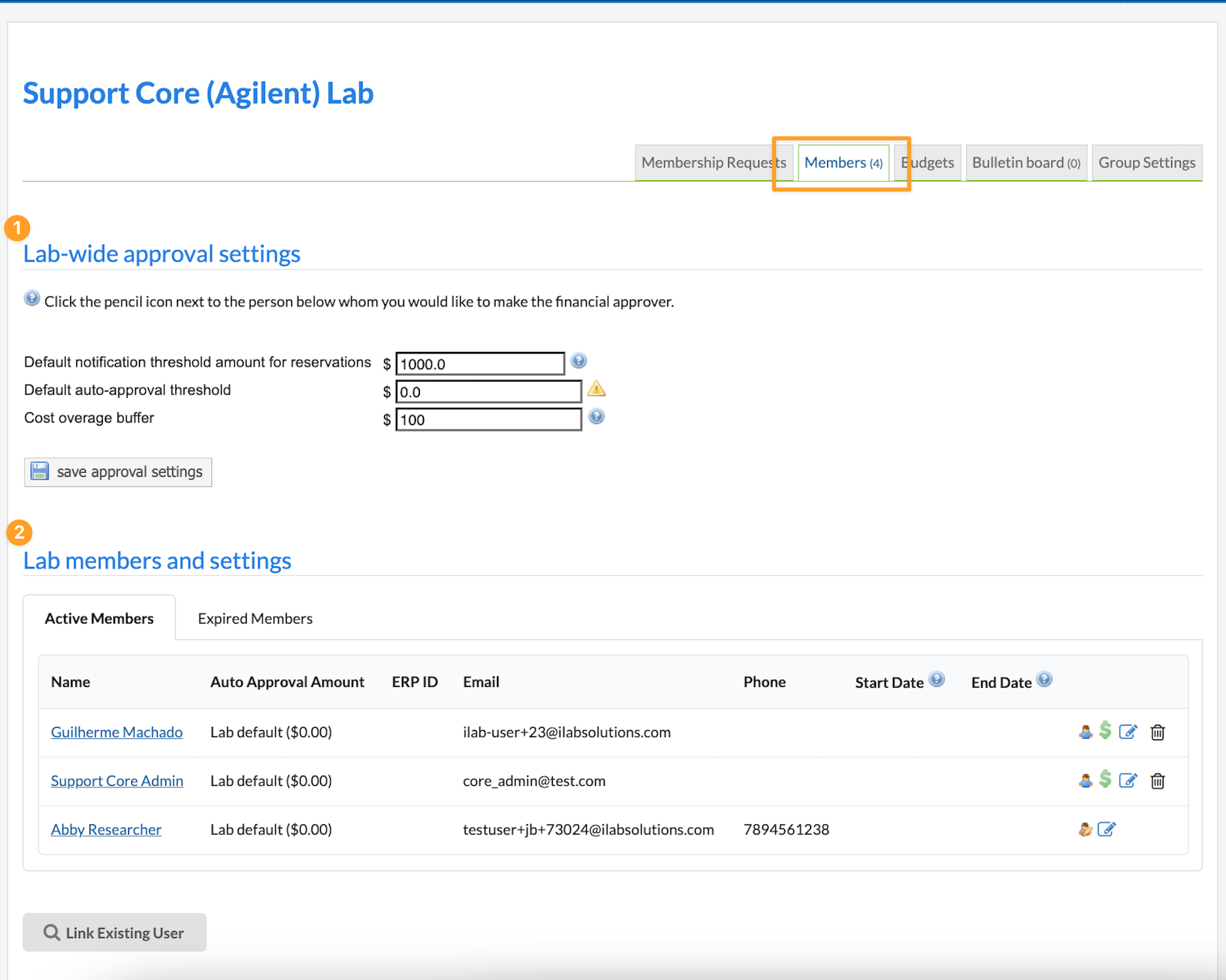1226x980 pixels.
Task: Click the Link Existing User button
Action: coord(115,933)
